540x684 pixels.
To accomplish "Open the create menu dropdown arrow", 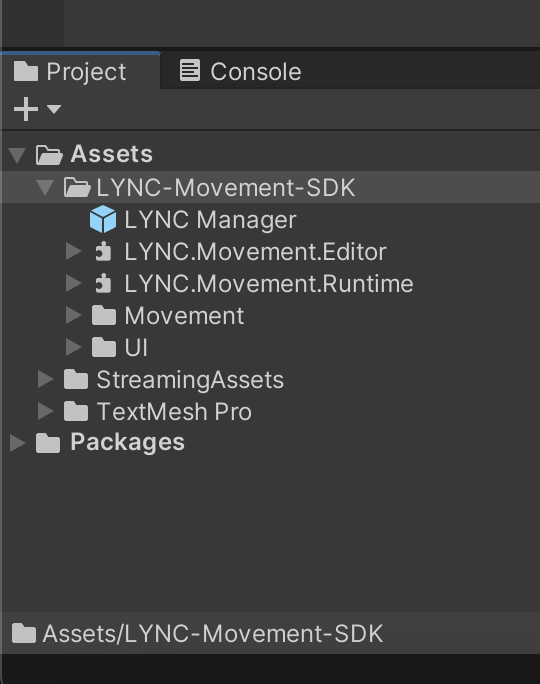I will click(54, 109).
